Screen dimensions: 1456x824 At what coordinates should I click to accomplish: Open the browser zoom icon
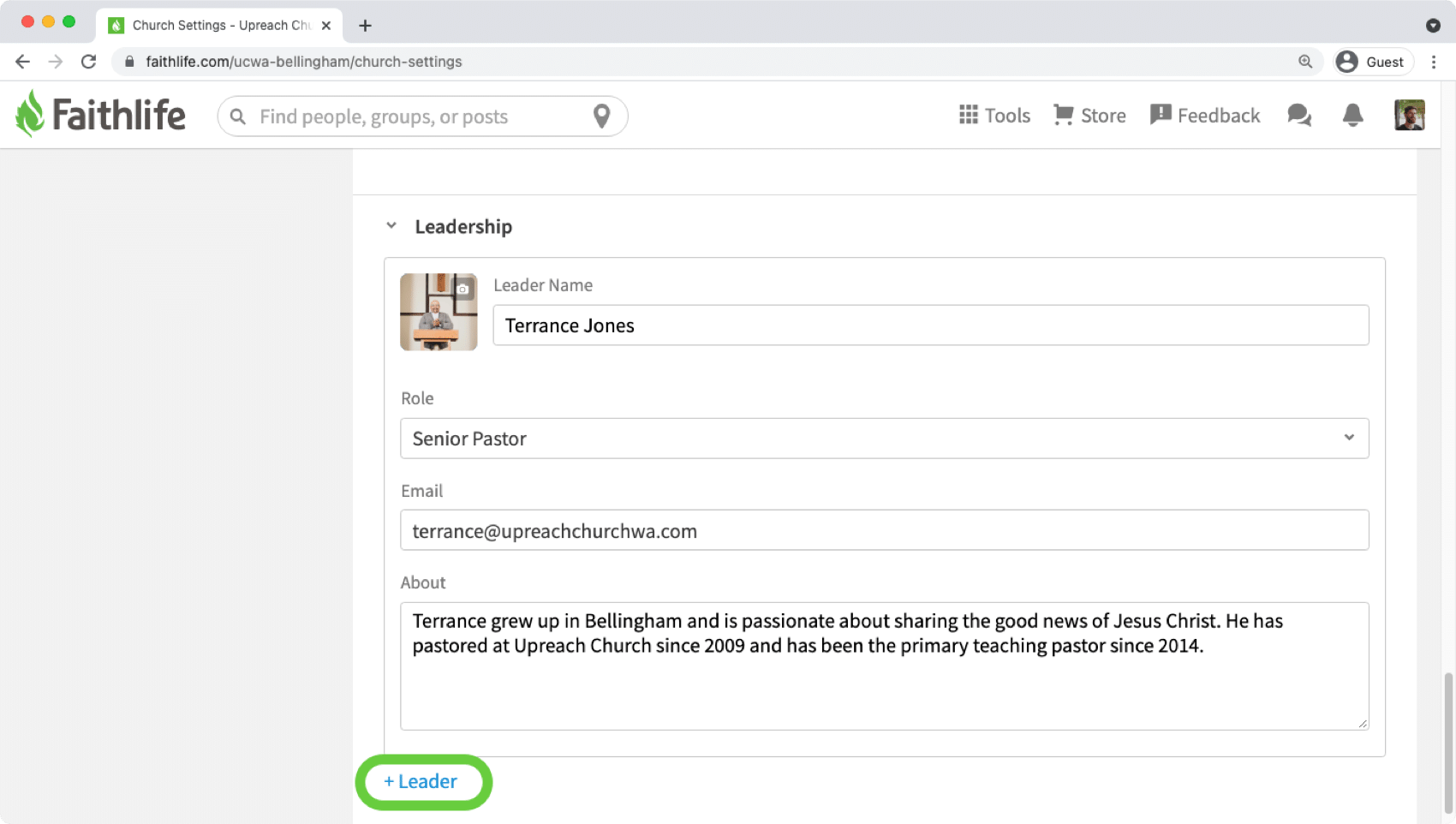[x=1305, y=62]
